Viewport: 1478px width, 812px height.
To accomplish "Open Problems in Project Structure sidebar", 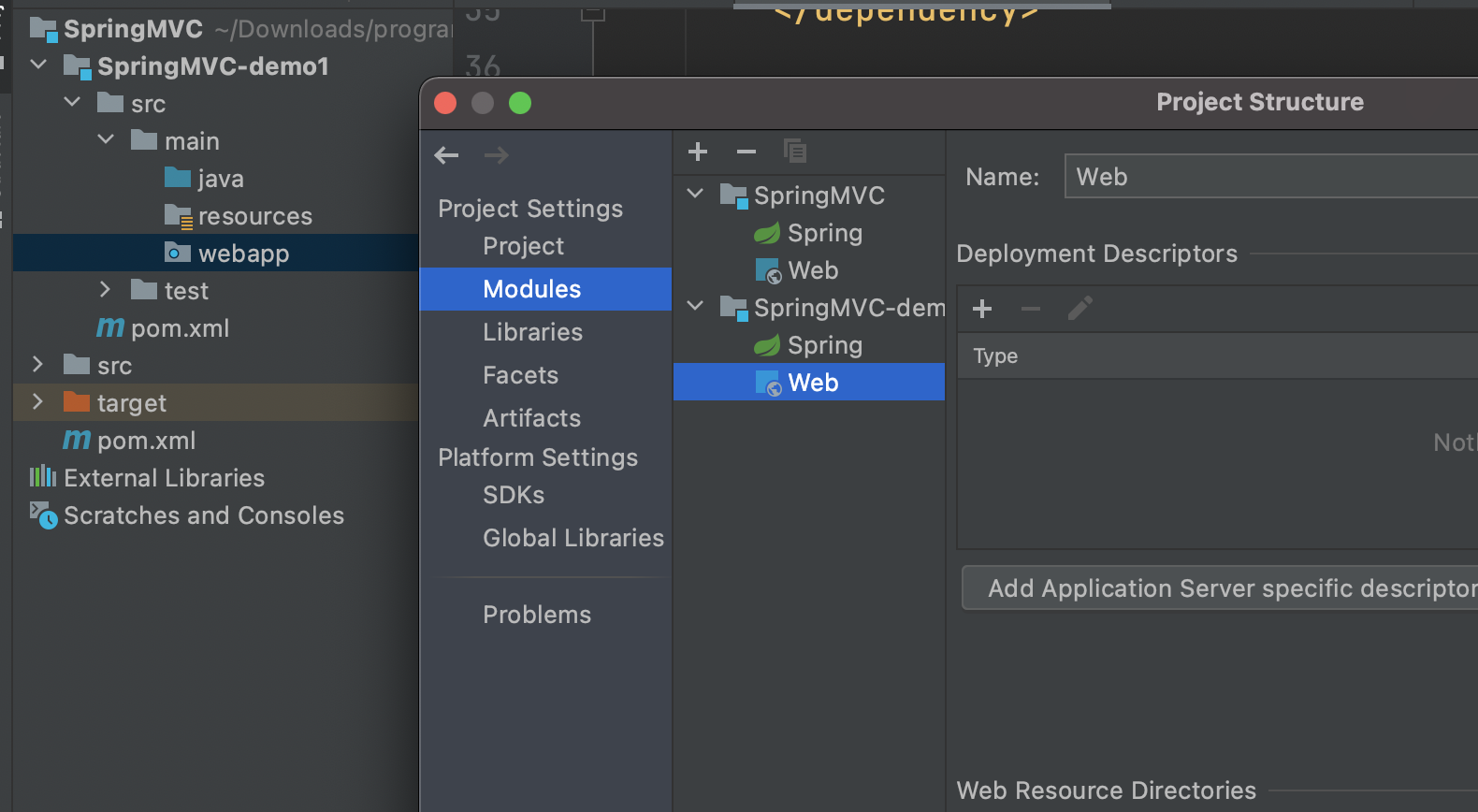I will click(x=537, y=615).
